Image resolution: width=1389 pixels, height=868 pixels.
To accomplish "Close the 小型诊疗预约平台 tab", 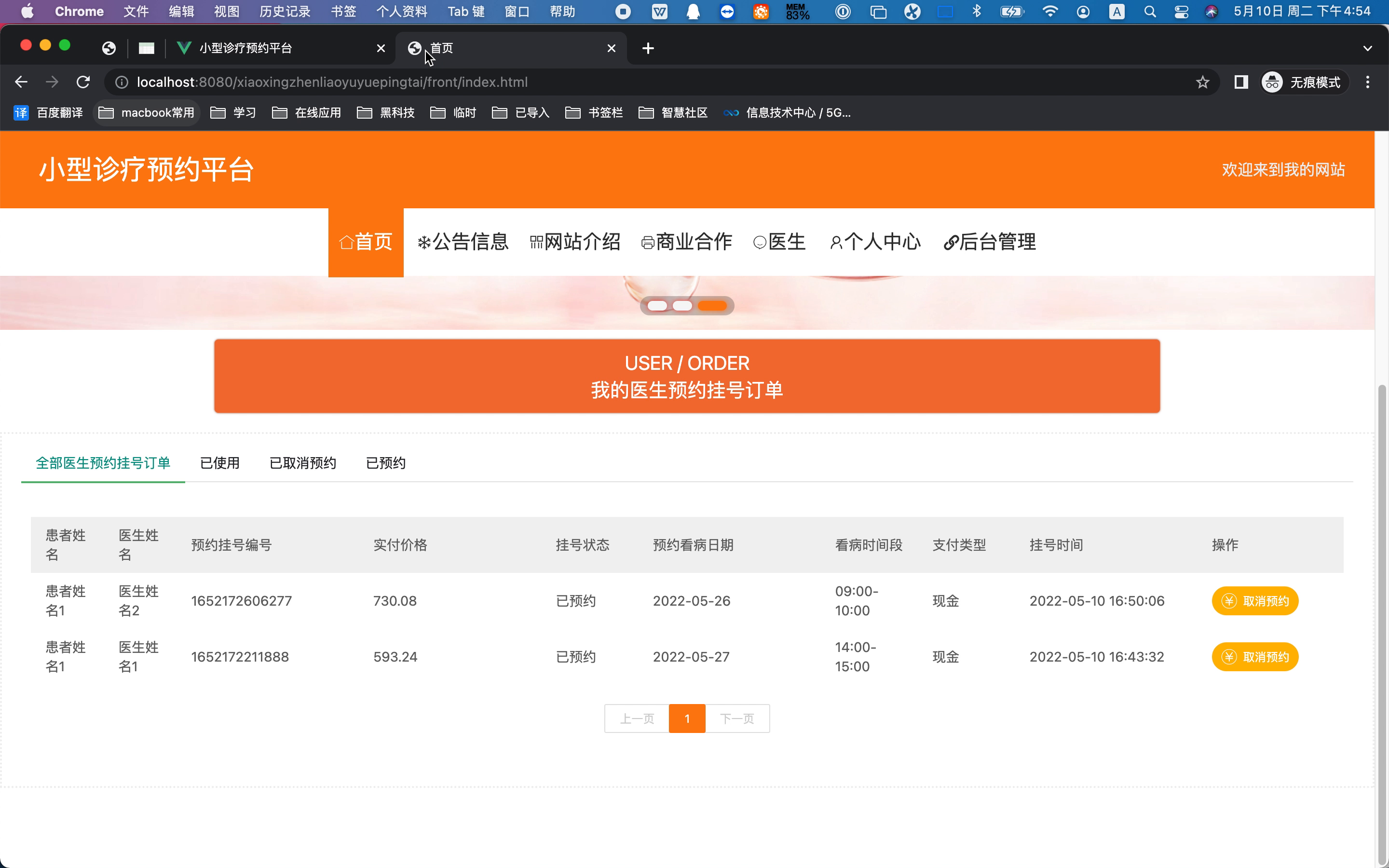I will (381, 48).
